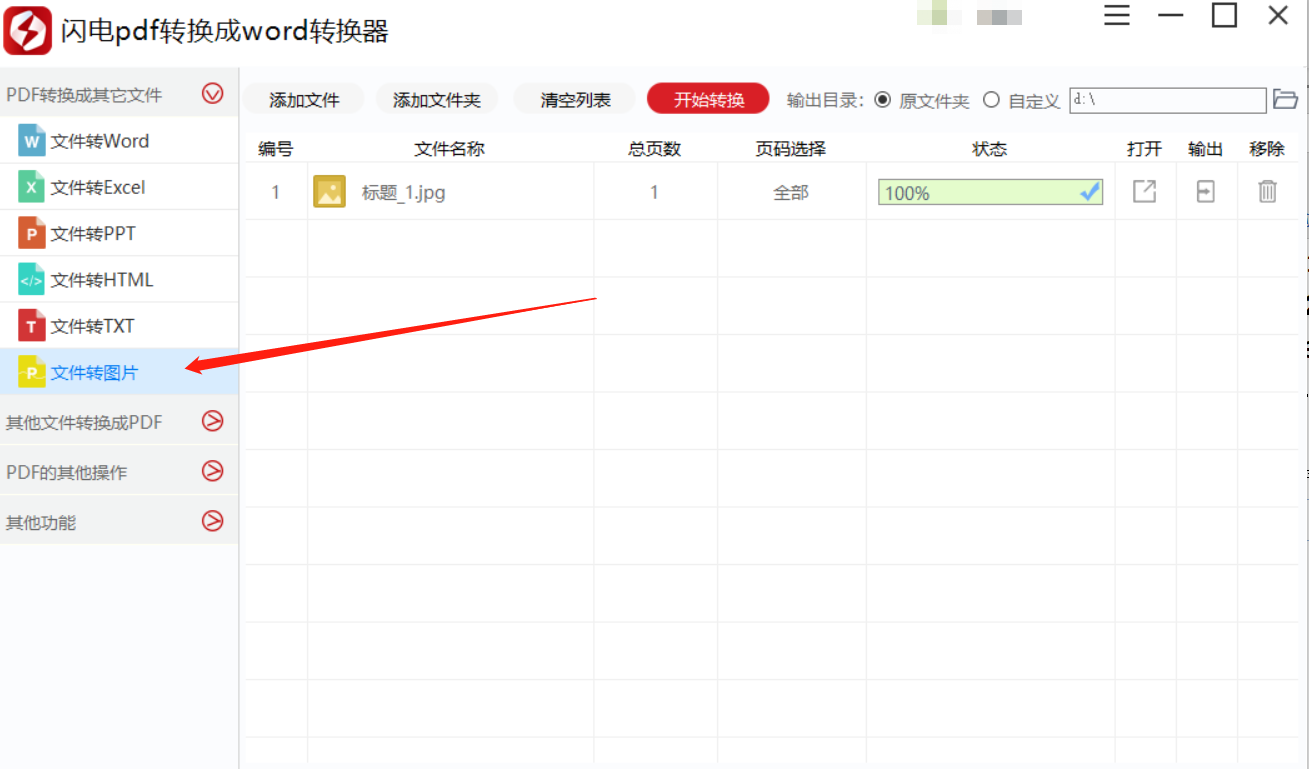Click the 总页数 column header

(x=654, y=149)
